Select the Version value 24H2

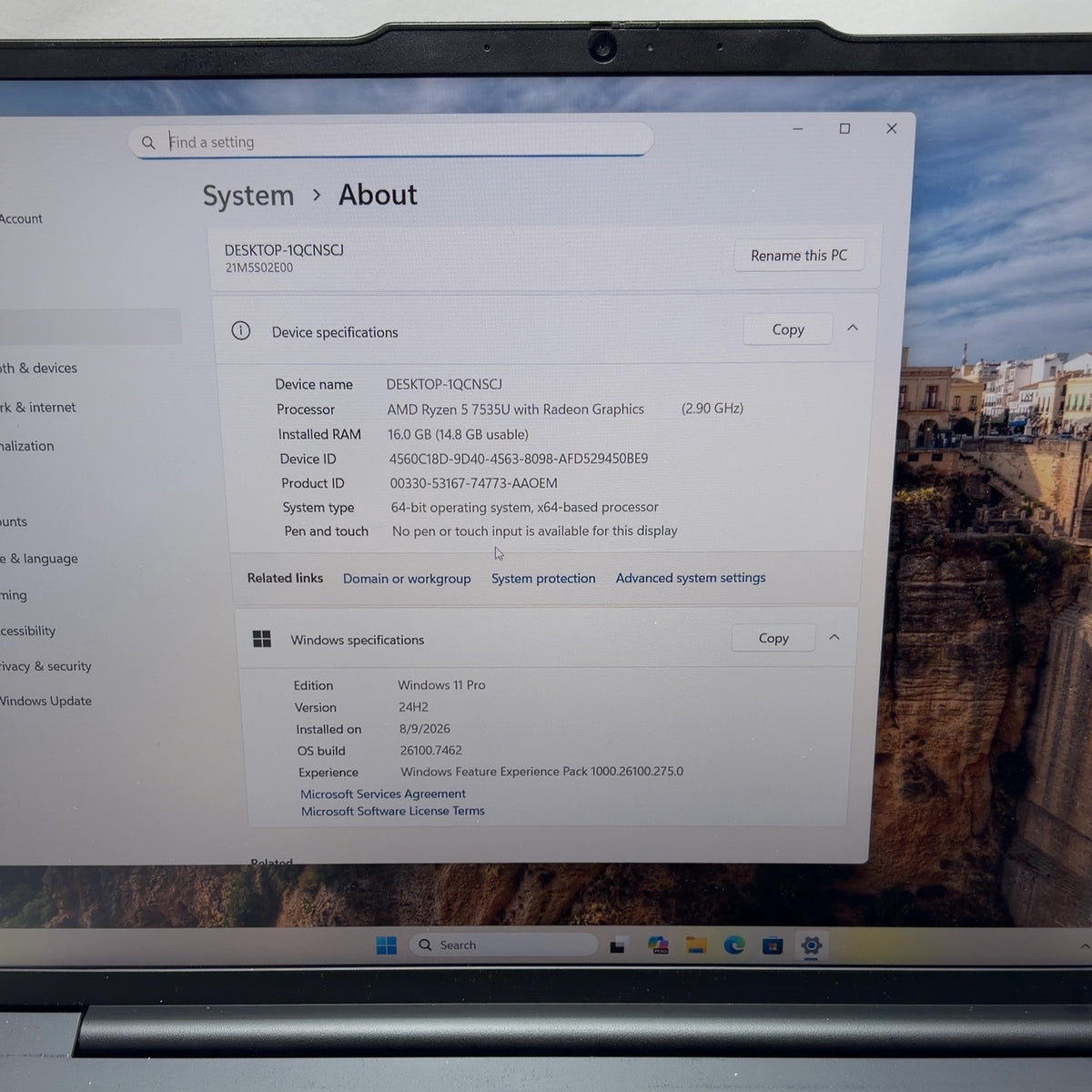tap(413, 707)
